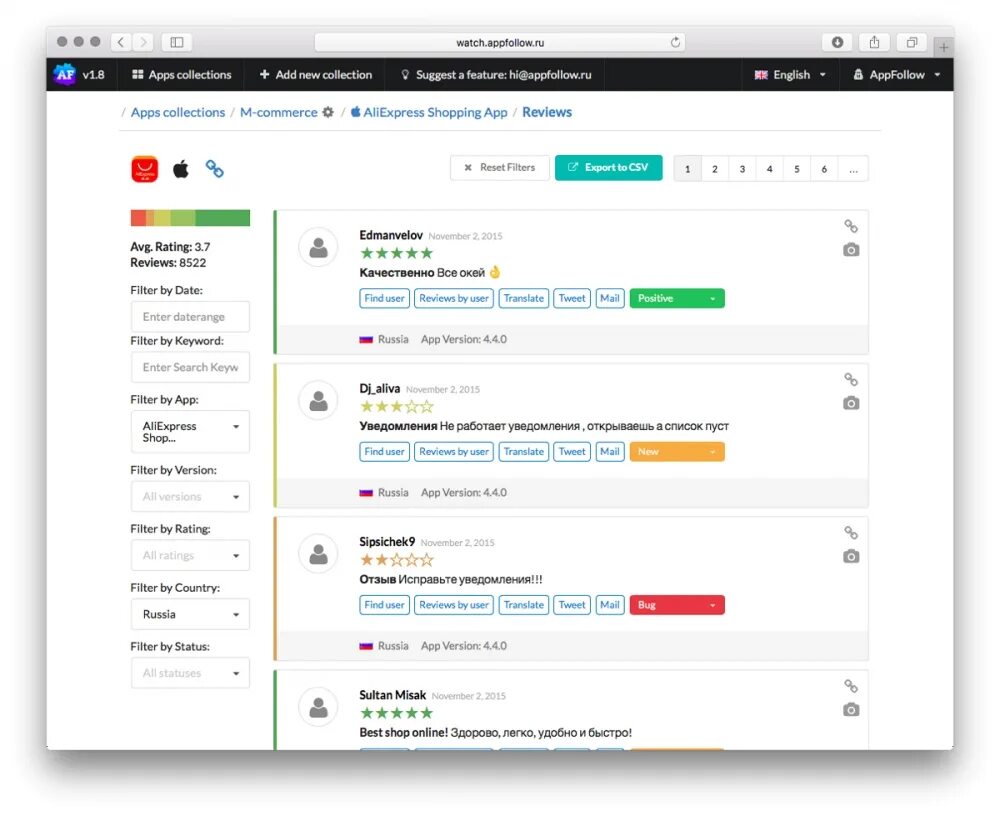The height and width of the screenshot is (816, 1000).
Task: Expand Filter by App dropdown
Action: coord(190,432)
